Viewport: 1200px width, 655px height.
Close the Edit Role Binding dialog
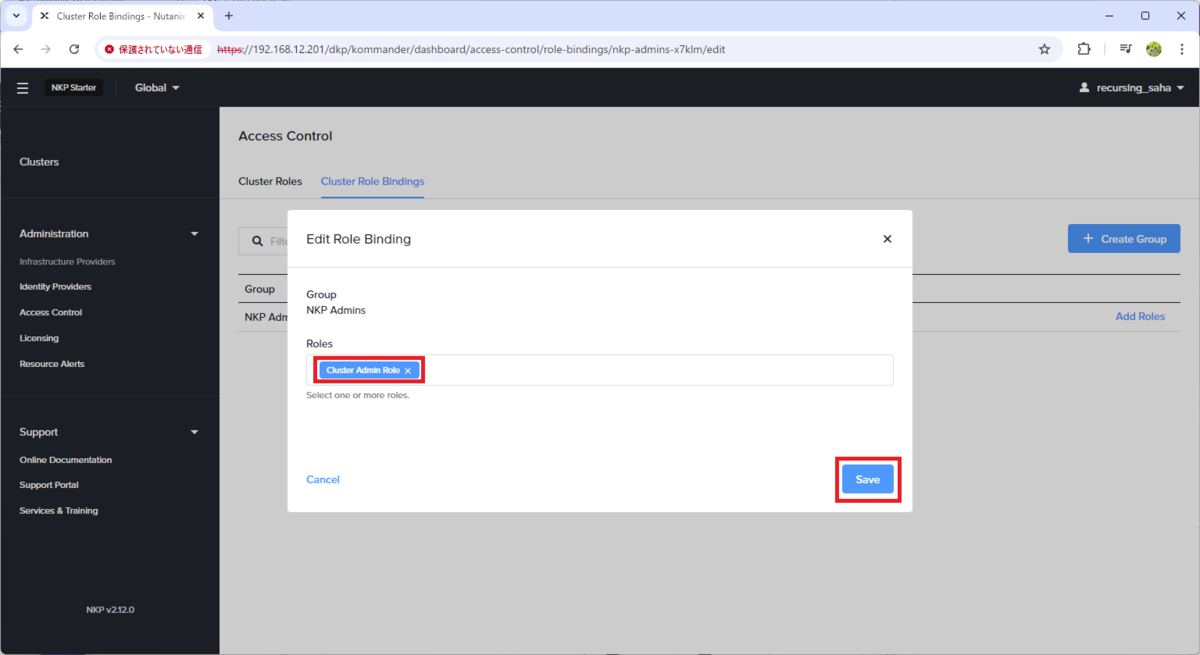887,239
